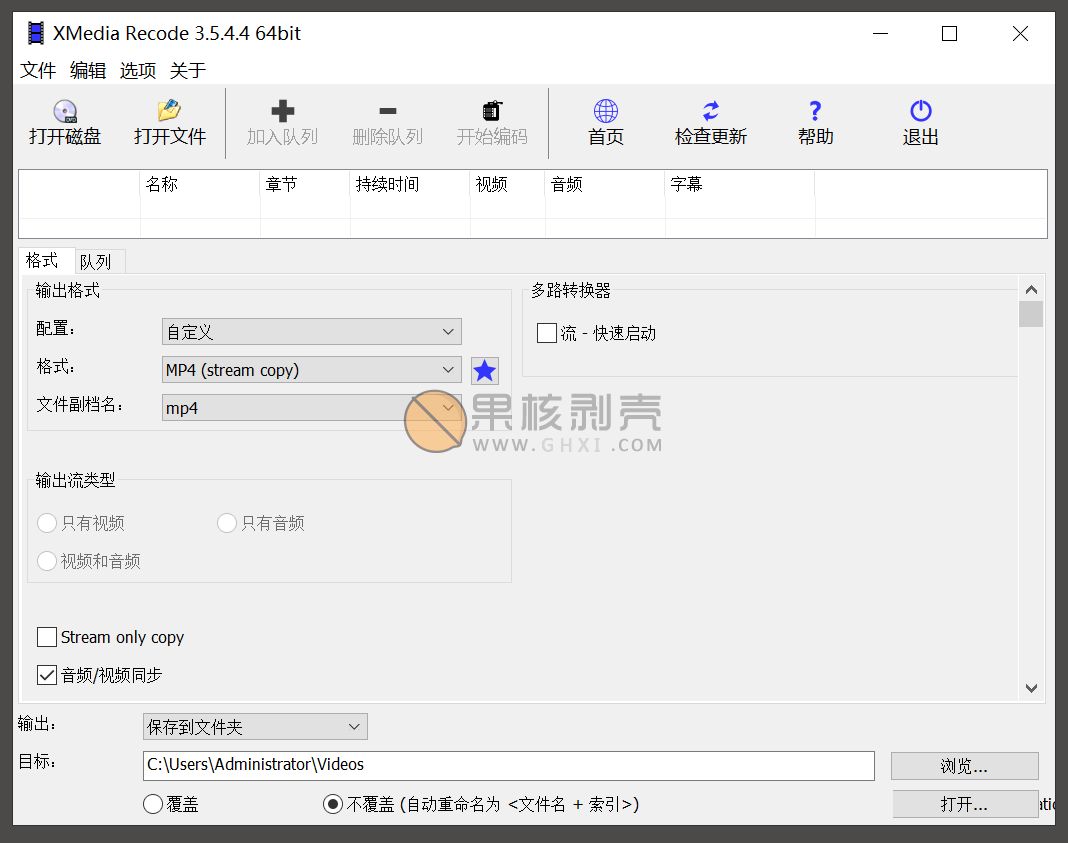The height and width of the screenshot is (843, 1068).
Task: Enable the Stream only copy checkbox
Action: click(x=46, y=637)
